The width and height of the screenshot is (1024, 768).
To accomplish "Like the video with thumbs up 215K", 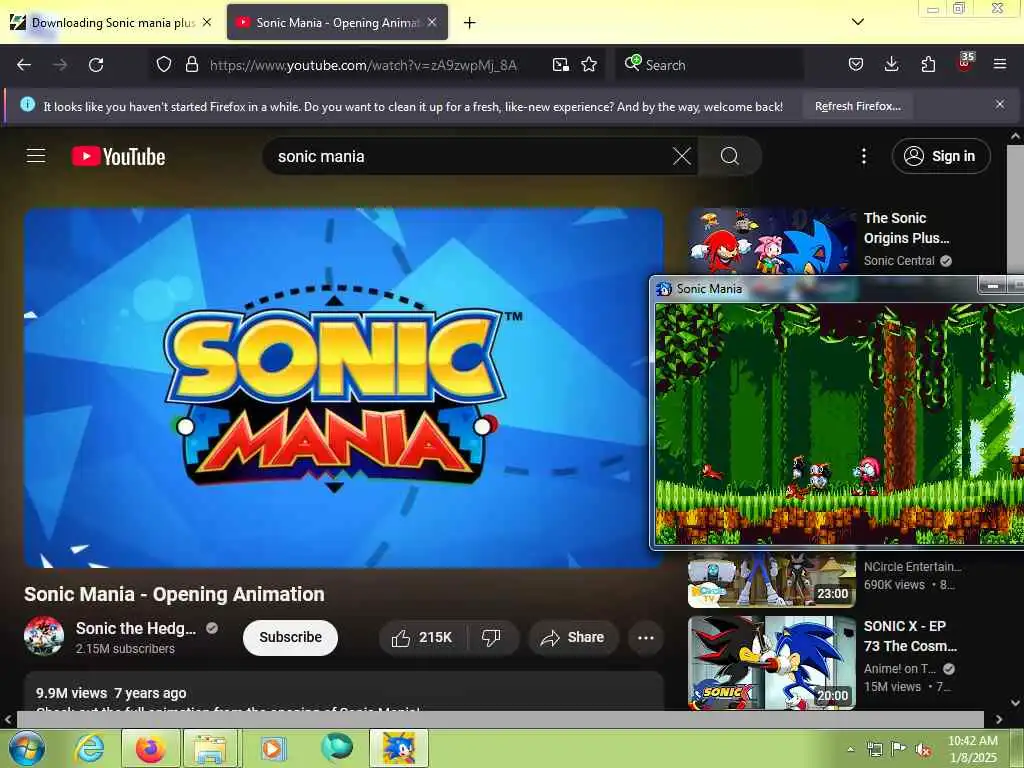I will point(422,637).
